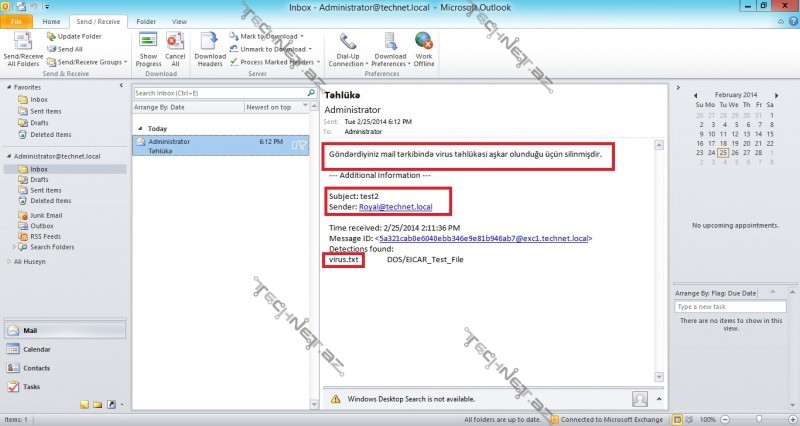The image size is (800, 426).
Task: Collapse Administrator@technet.local mailbox tree
Action: point(9,156)
